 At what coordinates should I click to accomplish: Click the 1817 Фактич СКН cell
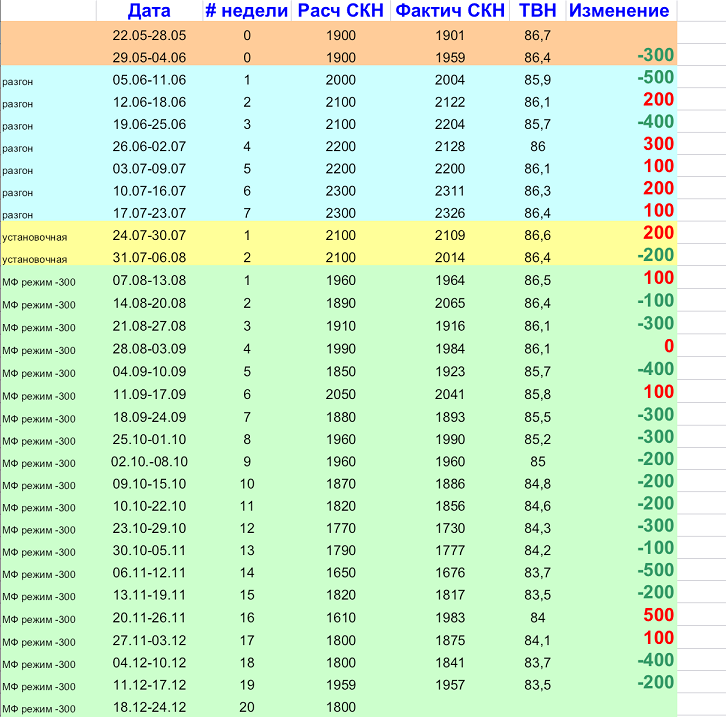450,595
